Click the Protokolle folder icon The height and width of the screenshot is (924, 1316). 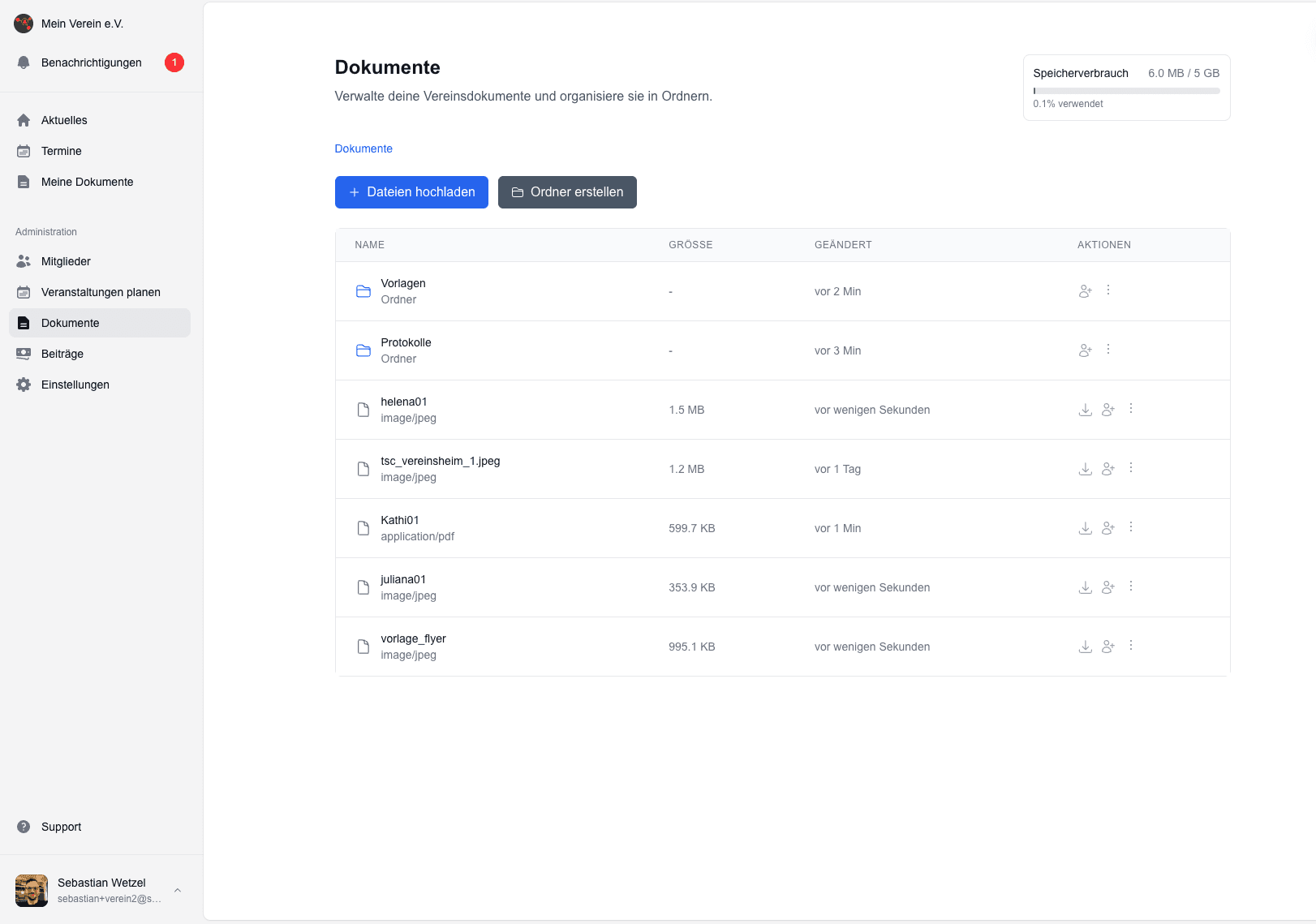pyautogui.click(x=363, y=350)
